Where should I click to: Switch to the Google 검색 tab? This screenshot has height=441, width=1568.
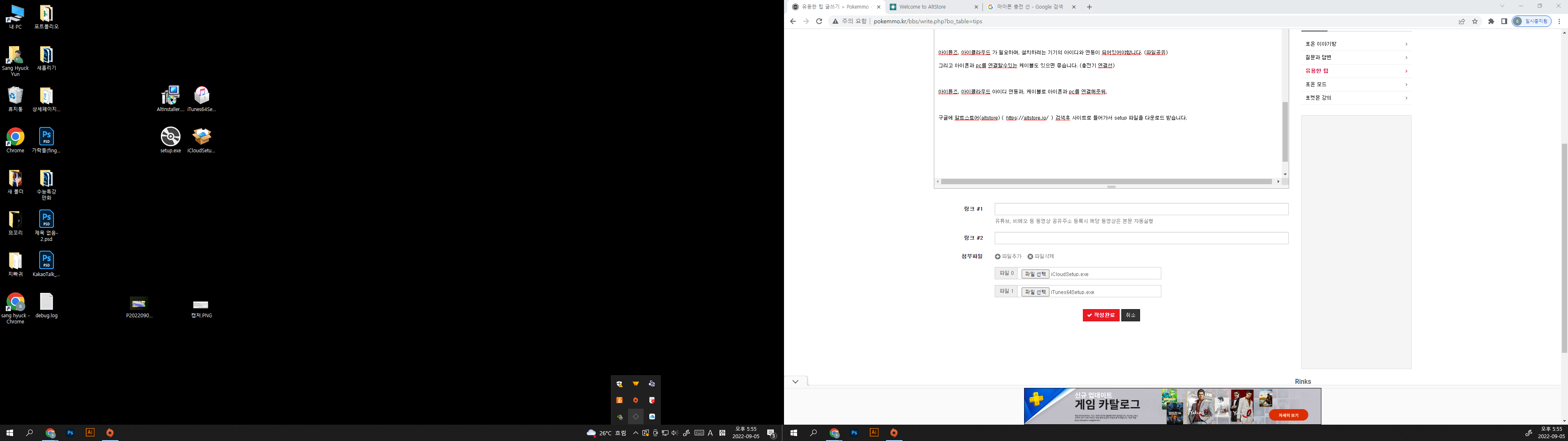[1029, 7]
